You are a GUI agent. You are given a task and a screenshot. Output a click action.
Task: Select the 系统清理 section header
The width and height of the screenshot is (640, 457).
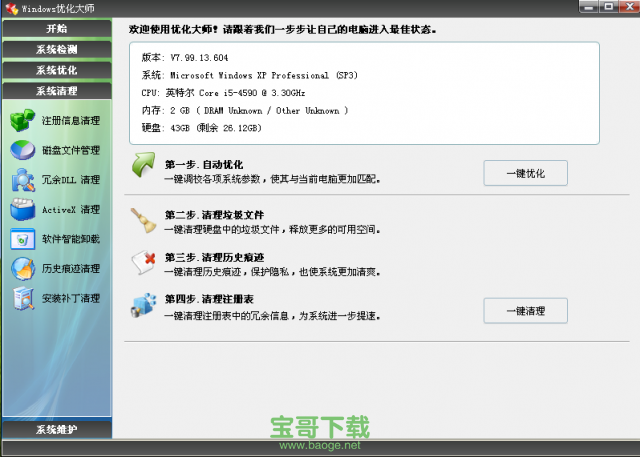(57, 91)
